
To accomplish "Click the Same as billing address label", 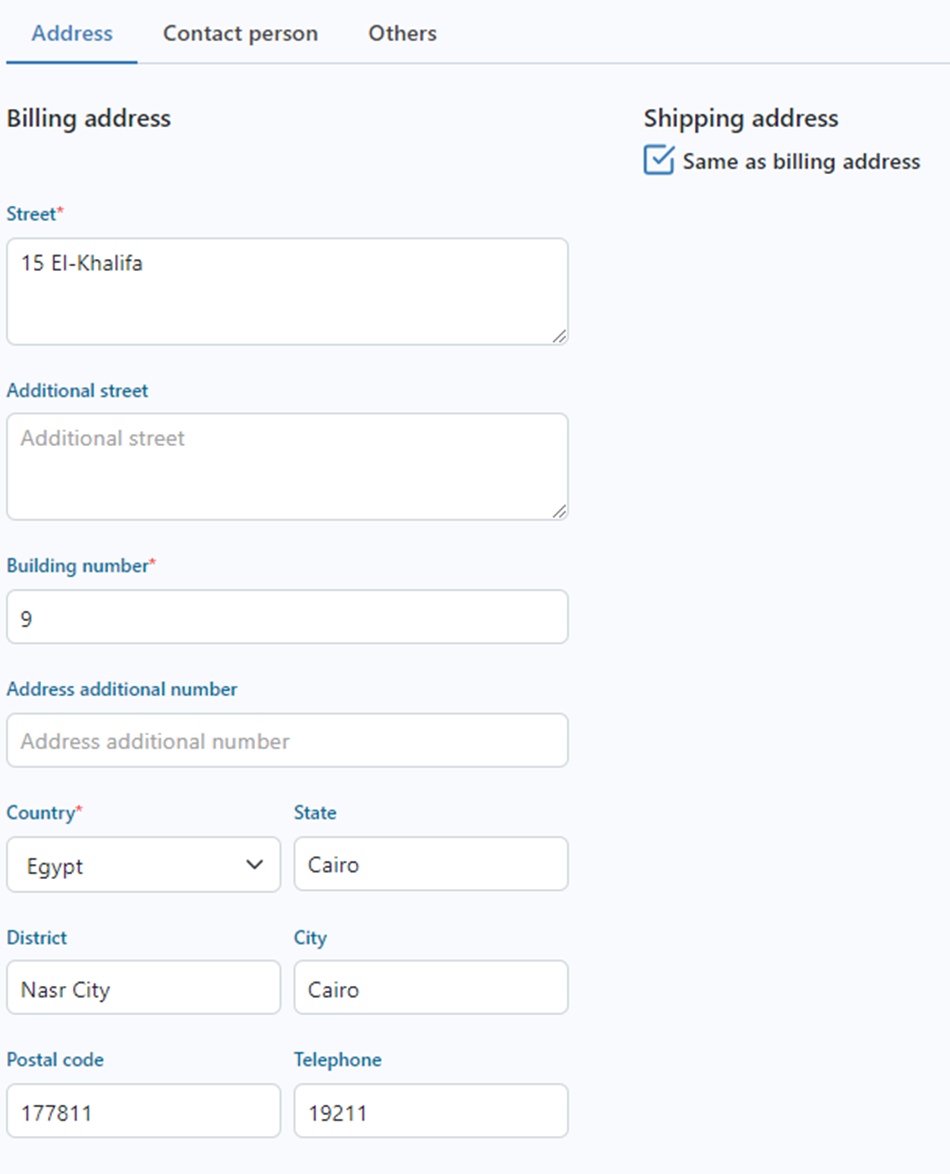I will pyautogui.click(x=801, y=162).
